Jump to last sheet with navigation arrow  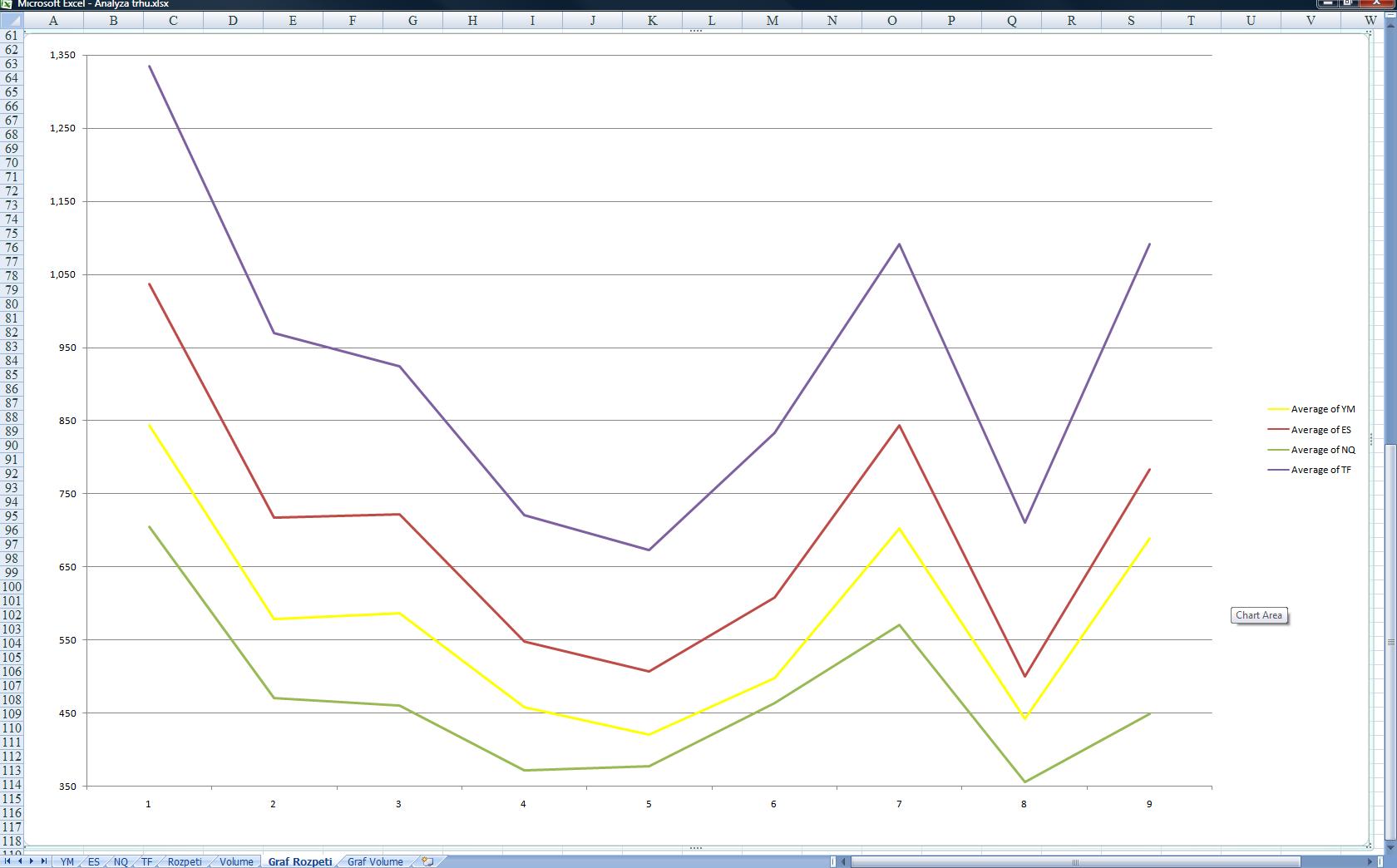click(44, 861)
